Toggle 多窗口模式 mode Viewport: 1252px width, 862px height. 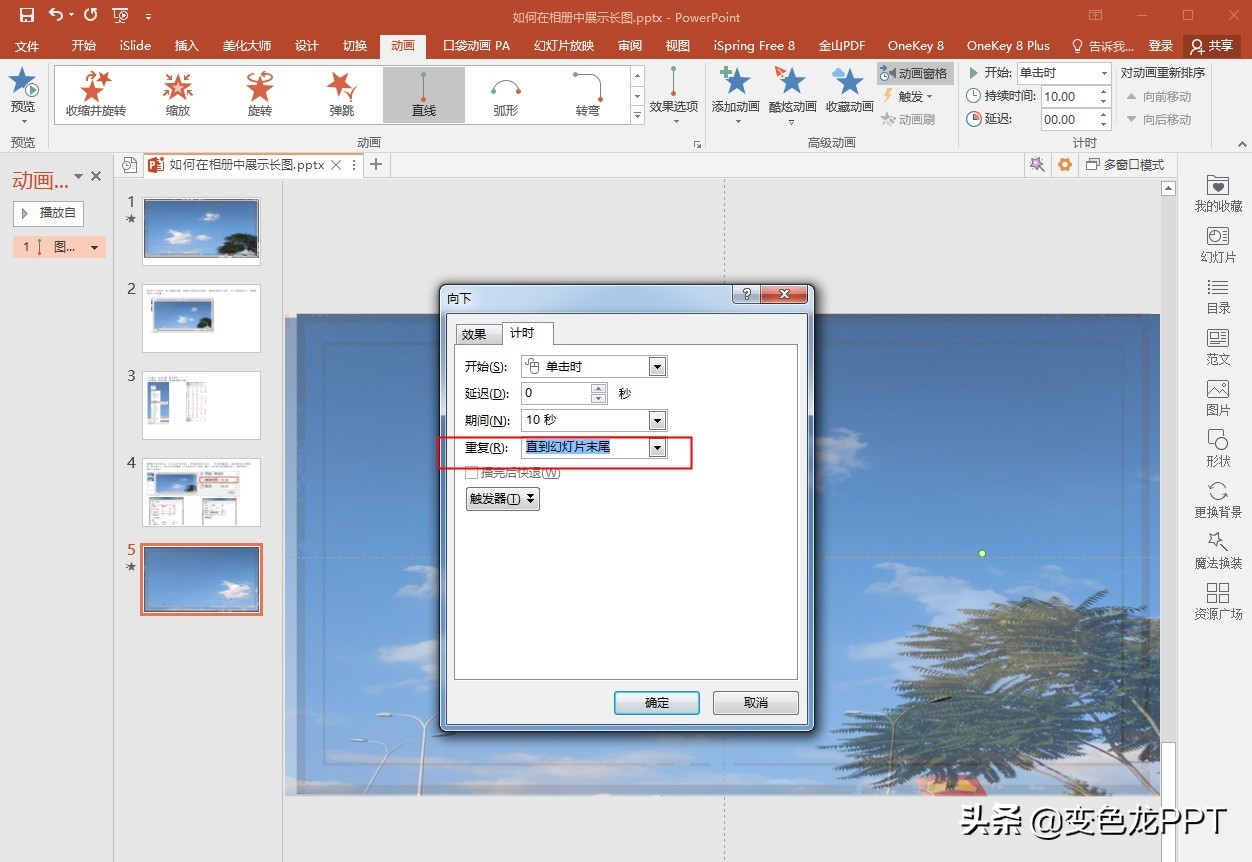1125,164
